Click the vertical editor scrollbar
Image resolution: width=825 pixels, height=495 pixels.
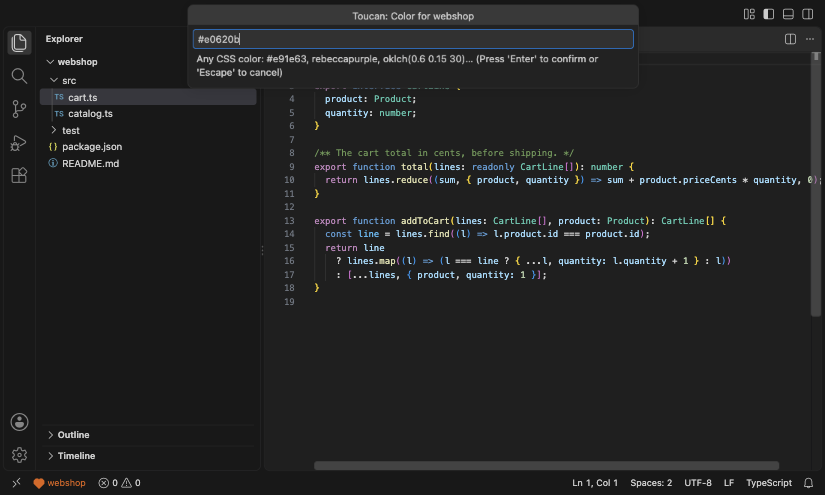point(816,184)
